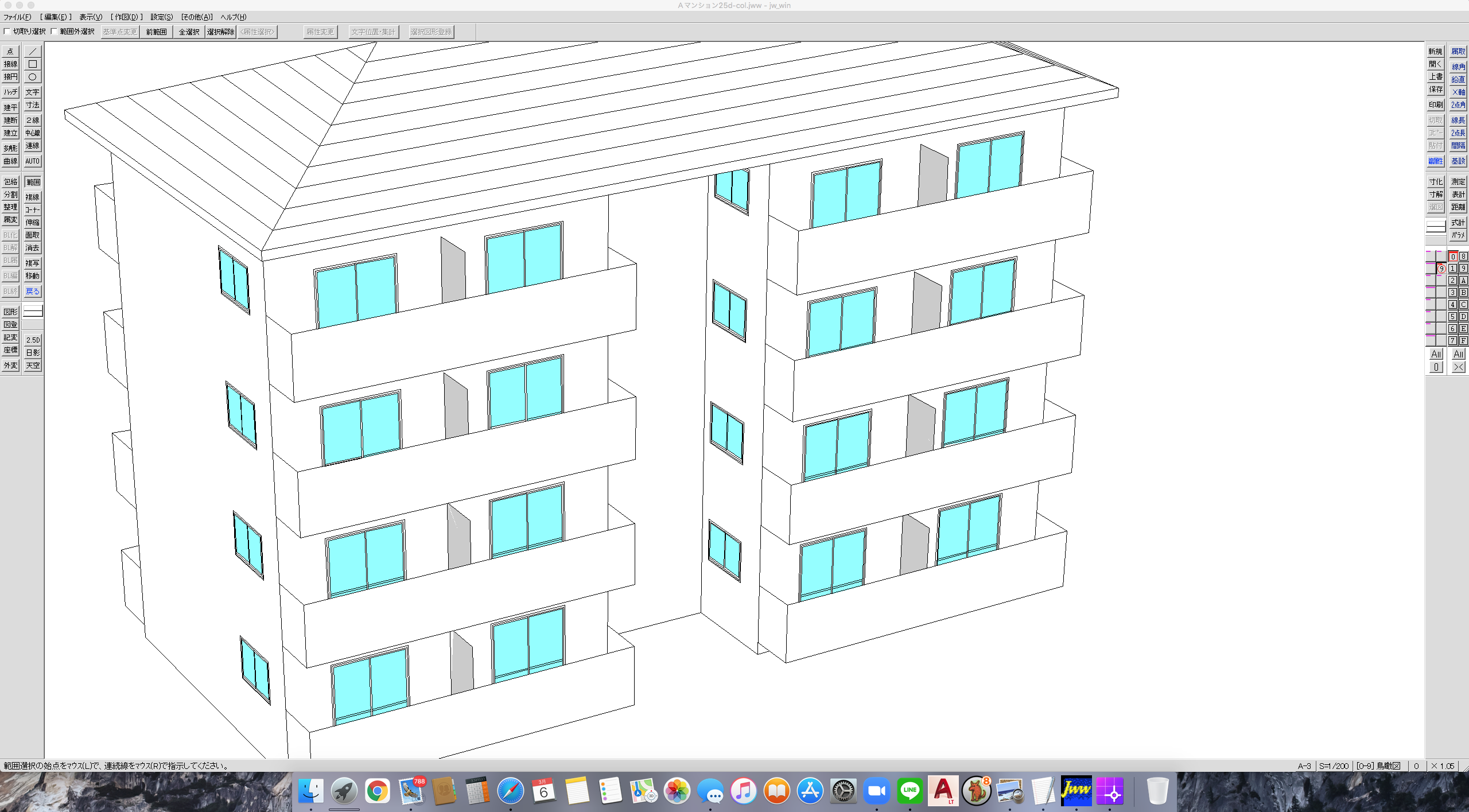1469x812 pixels.
Task: Open the 作図(D) menu
Action: pos(126,17)
